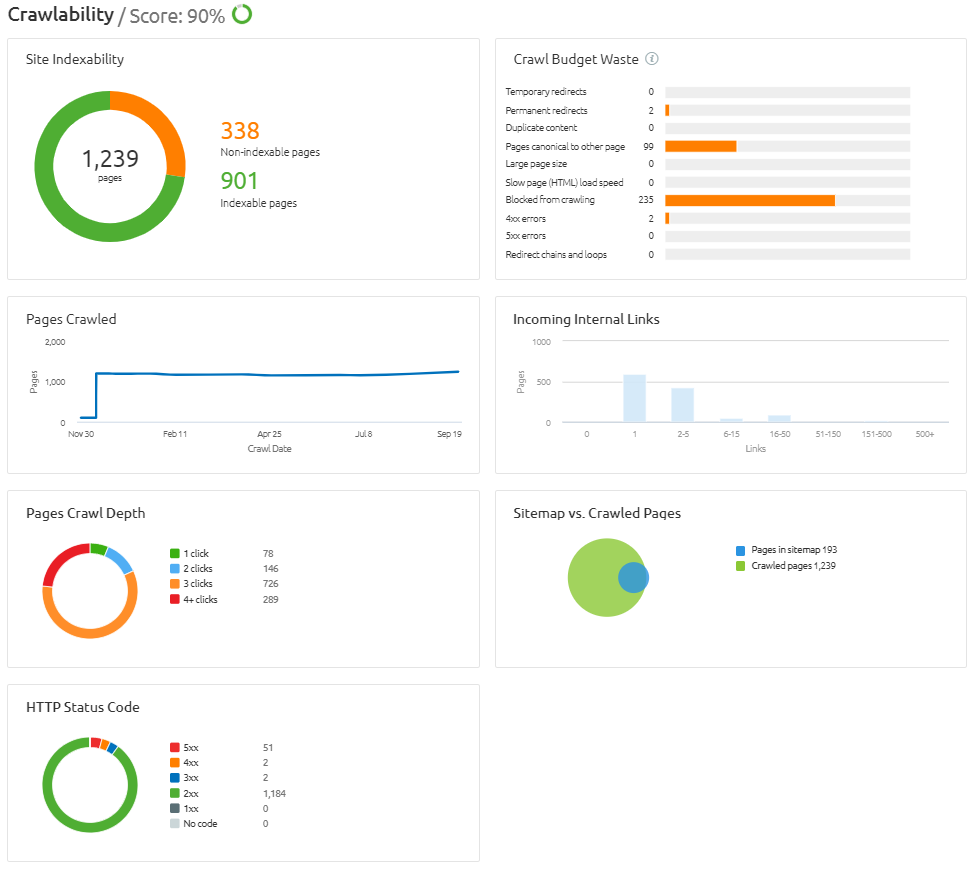This screenshot has width=979, height=874.
Task: Click the Slow page (HTML) load speed label
Action: point(564,182)
